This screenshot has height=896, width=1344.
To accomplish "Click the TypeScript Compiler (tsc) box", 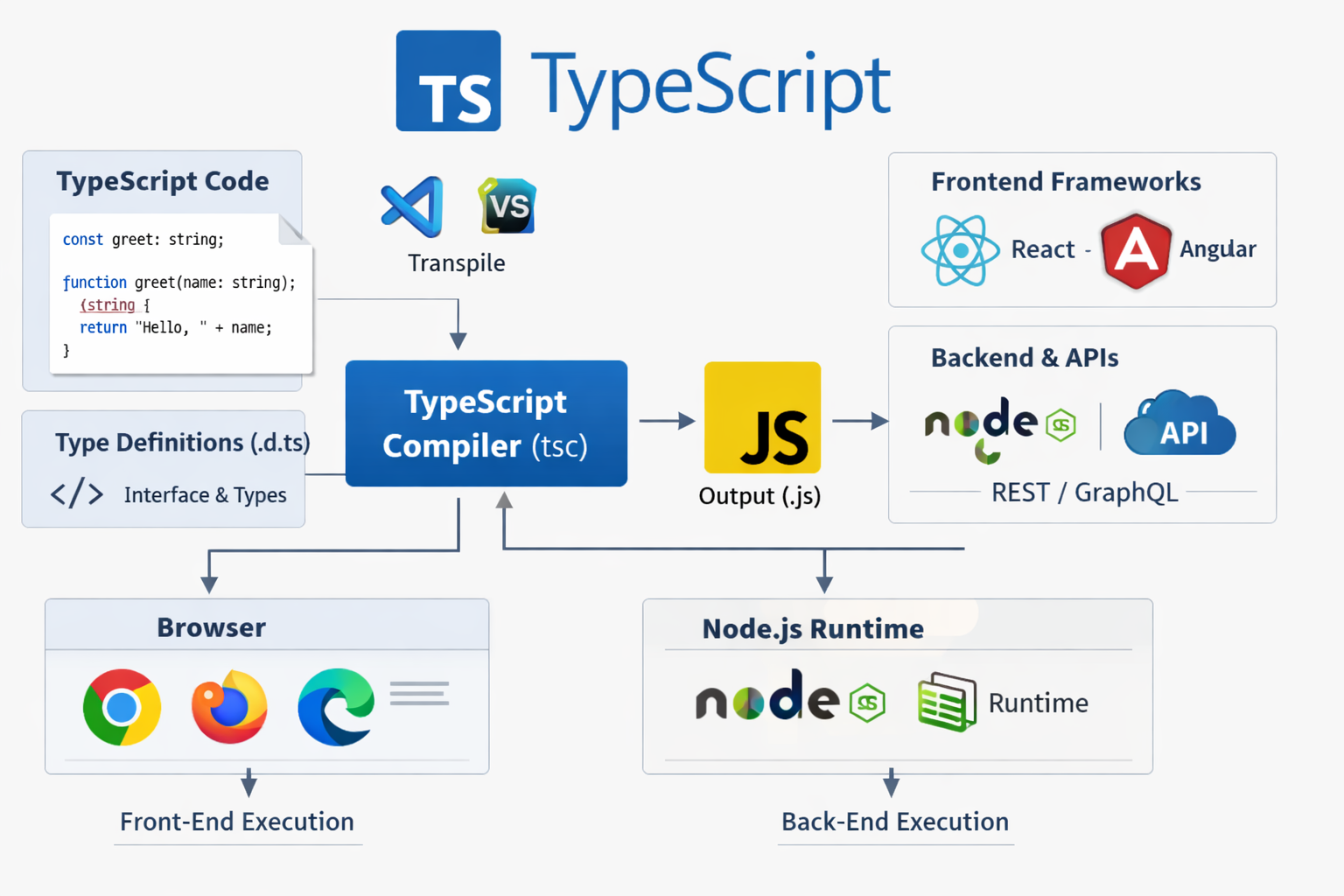I will (486, 423).
